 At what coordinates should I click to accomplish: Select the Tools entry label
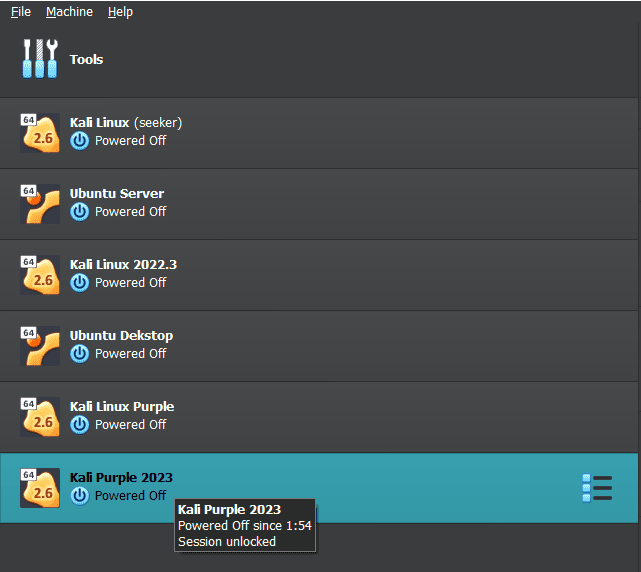point(86,60)
